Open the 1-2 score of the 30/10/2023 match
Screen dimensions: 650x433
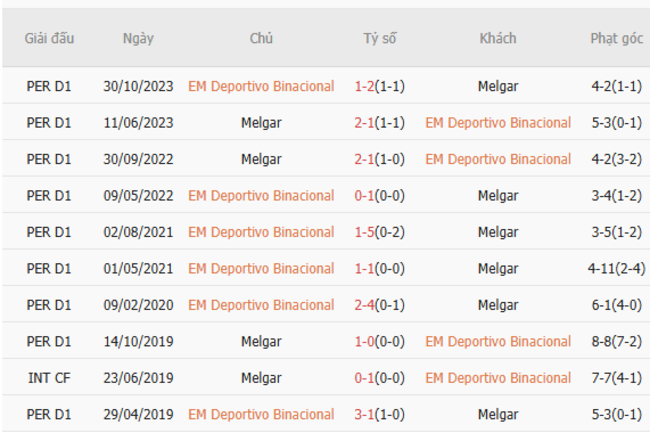(364, 86)
